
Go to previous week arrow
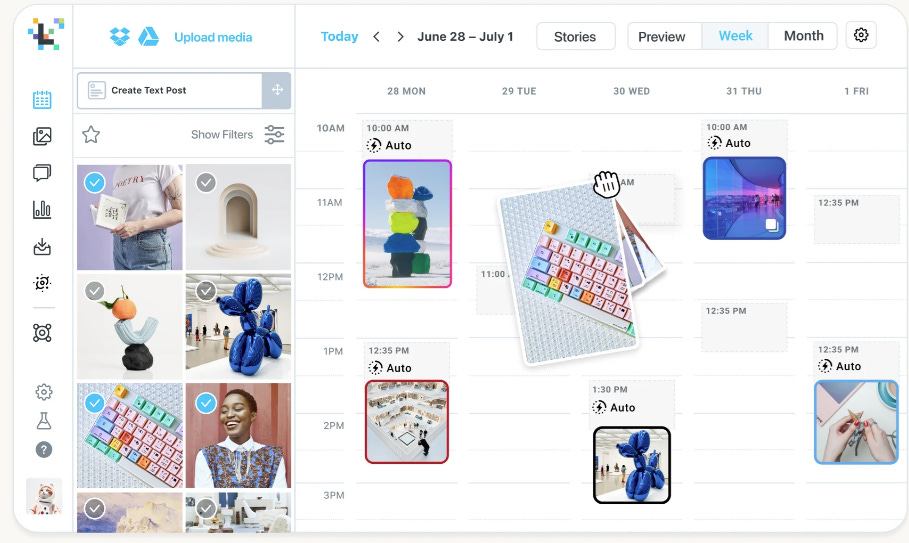tap(376, 37)
